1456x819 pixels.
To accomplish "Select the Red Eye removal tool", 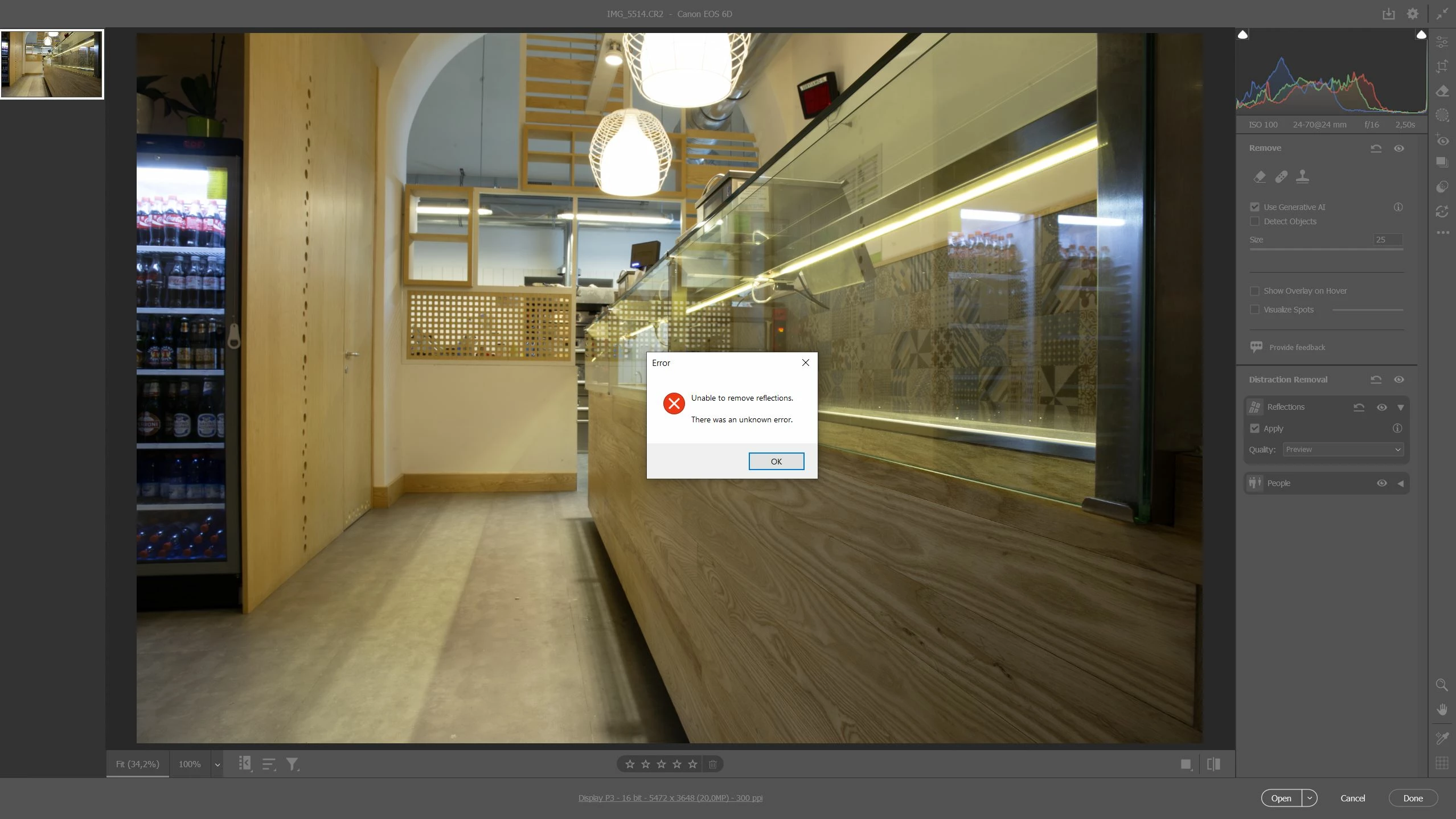I will (1442, 140).
